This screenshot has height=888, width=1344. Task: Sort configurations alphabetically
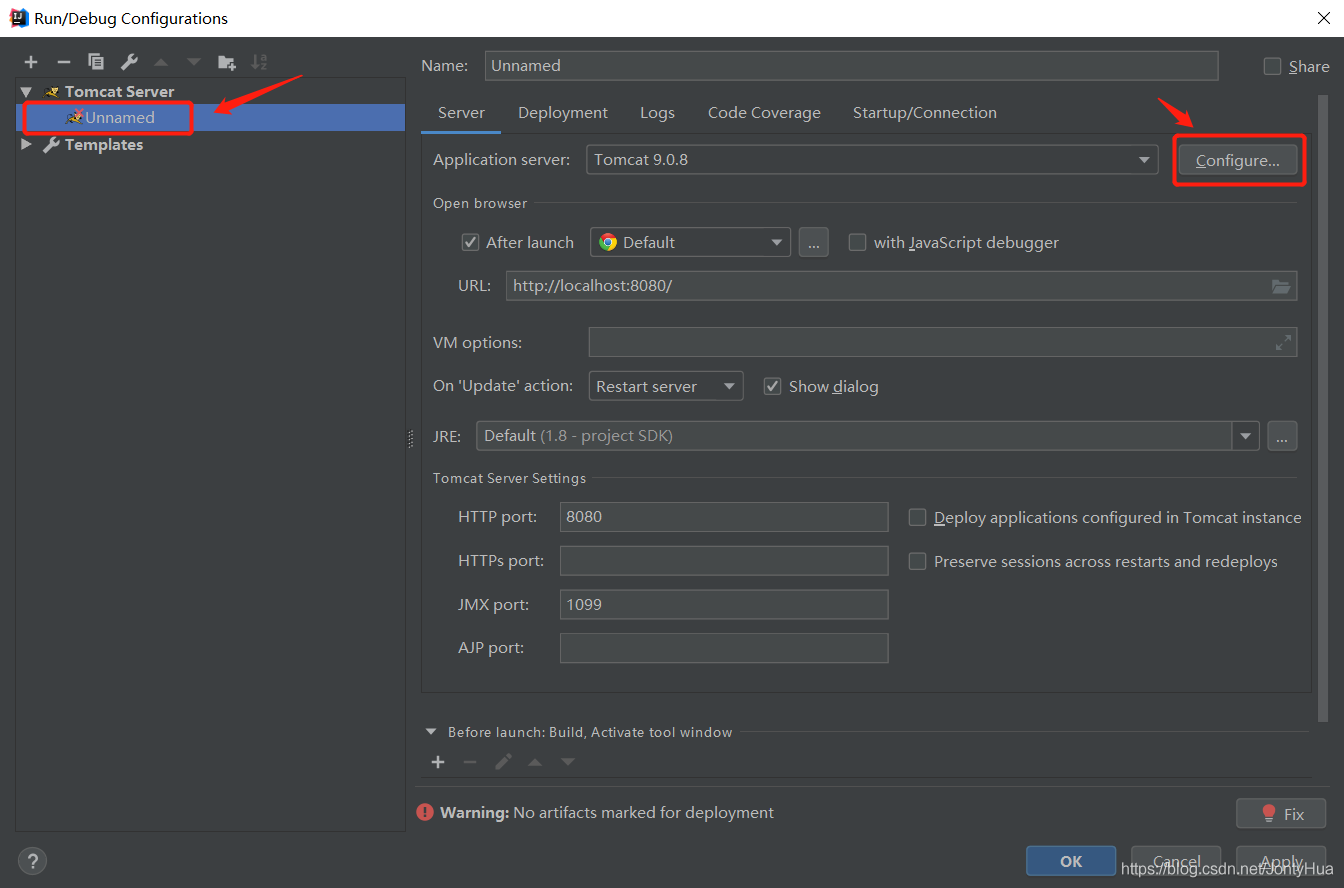click(x=259, y=61)
